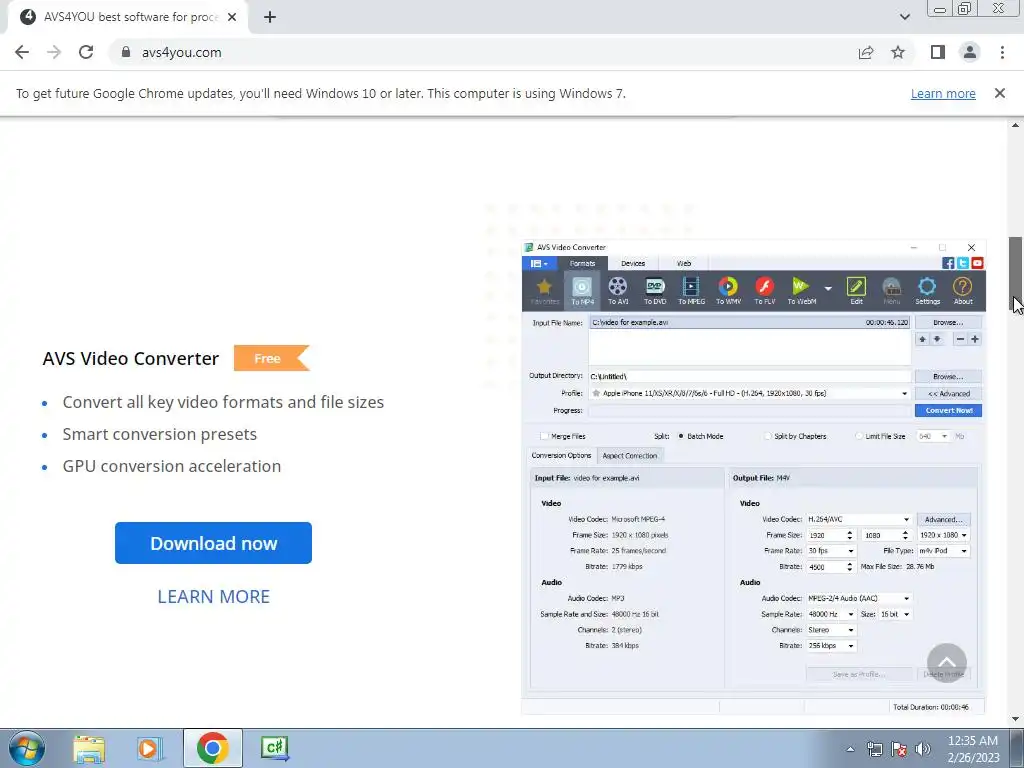The height and width of the screenshot is (768, 1024).
Task: Tick the Merge Files checkbox
Action: 543,436
